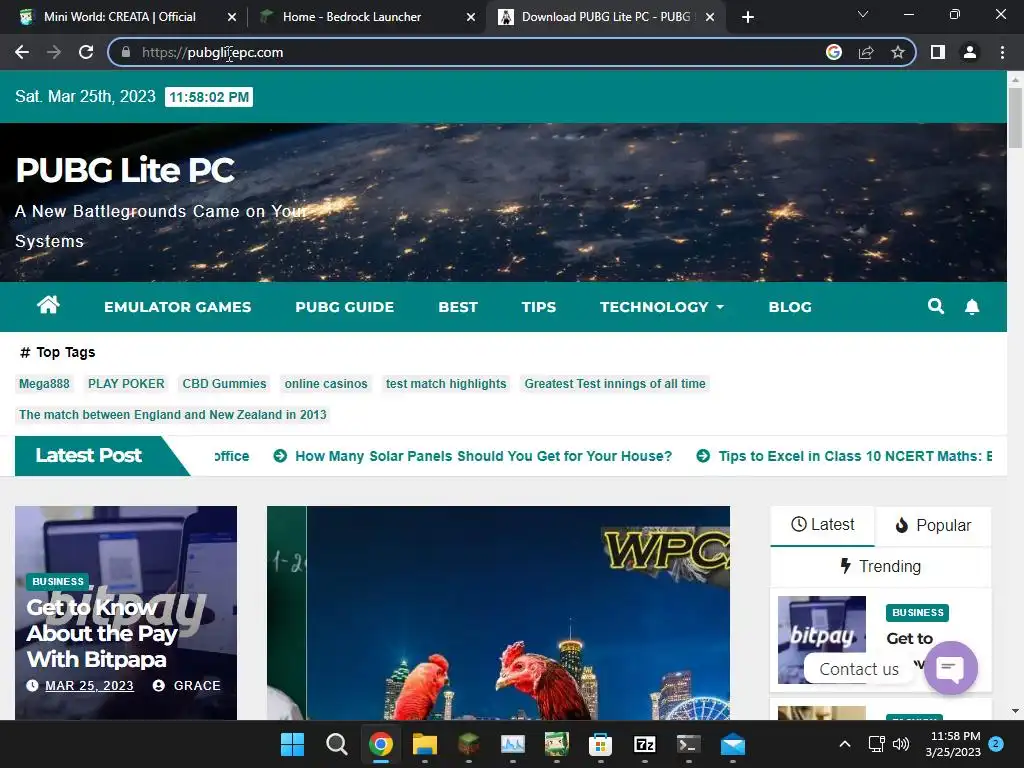
Task: Open Chrome profile avatar menu
Action: (x=970, y=52)
